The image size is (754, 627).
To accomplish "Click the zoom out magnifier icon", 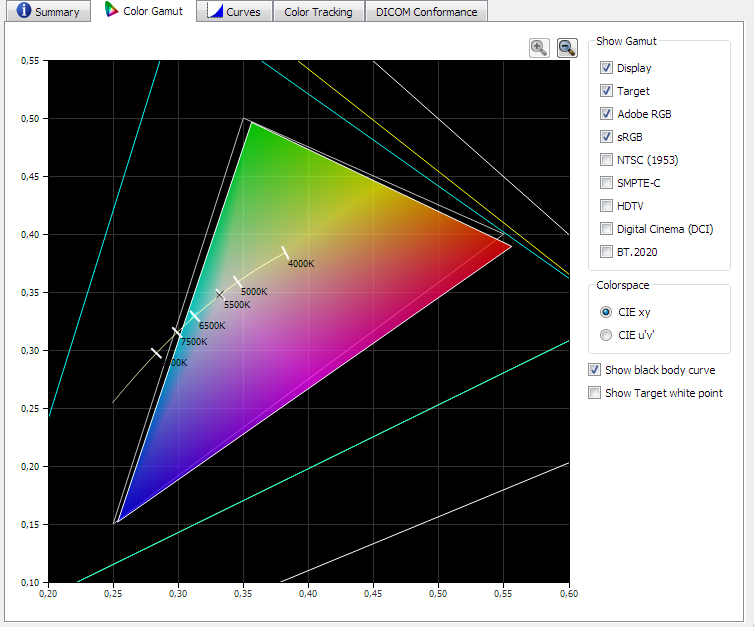I will pyautogui.click(x=567, y=48).
